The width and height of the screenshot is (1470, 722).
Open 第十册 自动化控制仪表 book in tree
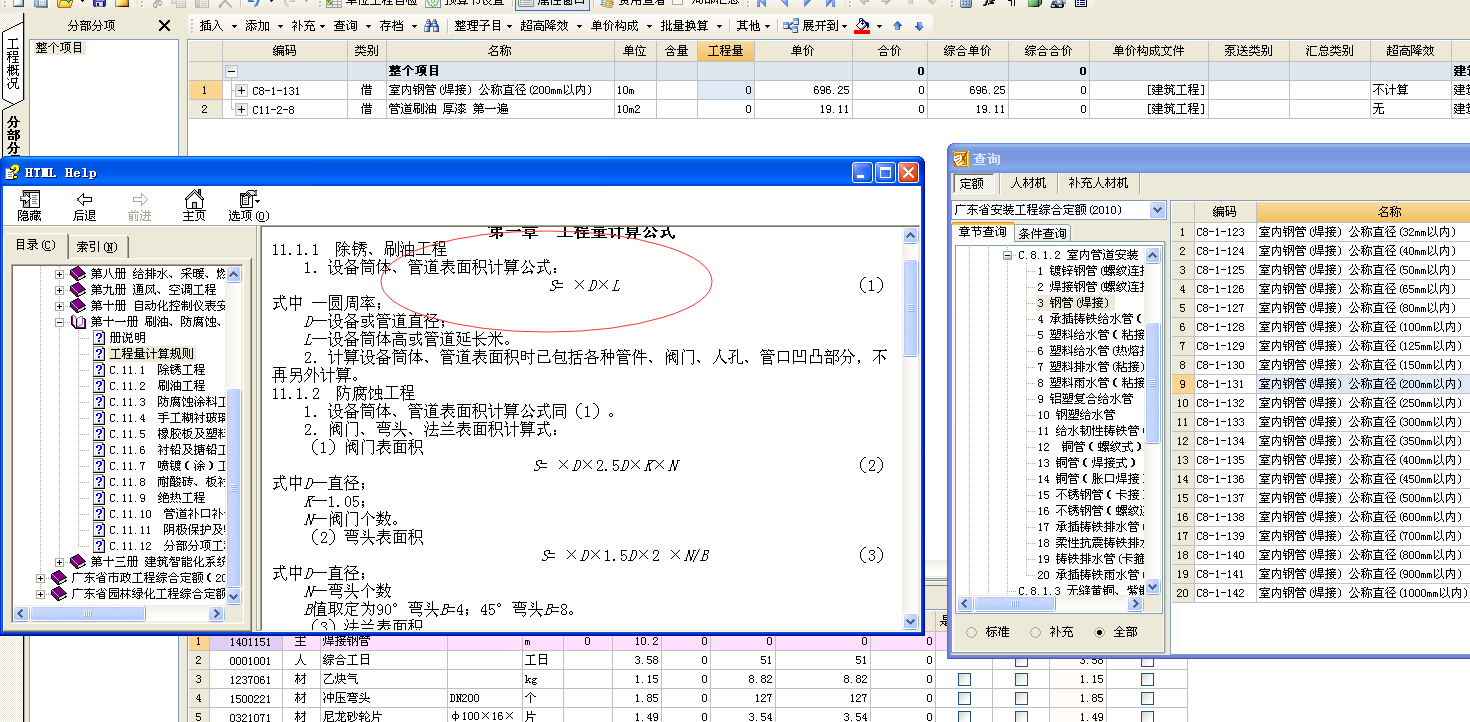pyautogui.click(x=78, y=306)
